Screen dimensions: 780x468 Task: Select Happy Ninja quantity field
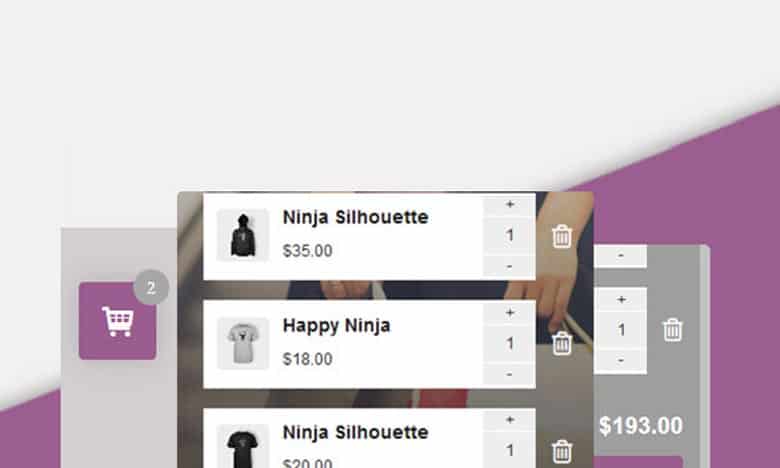pyautogui.click(x=509, y=344)
